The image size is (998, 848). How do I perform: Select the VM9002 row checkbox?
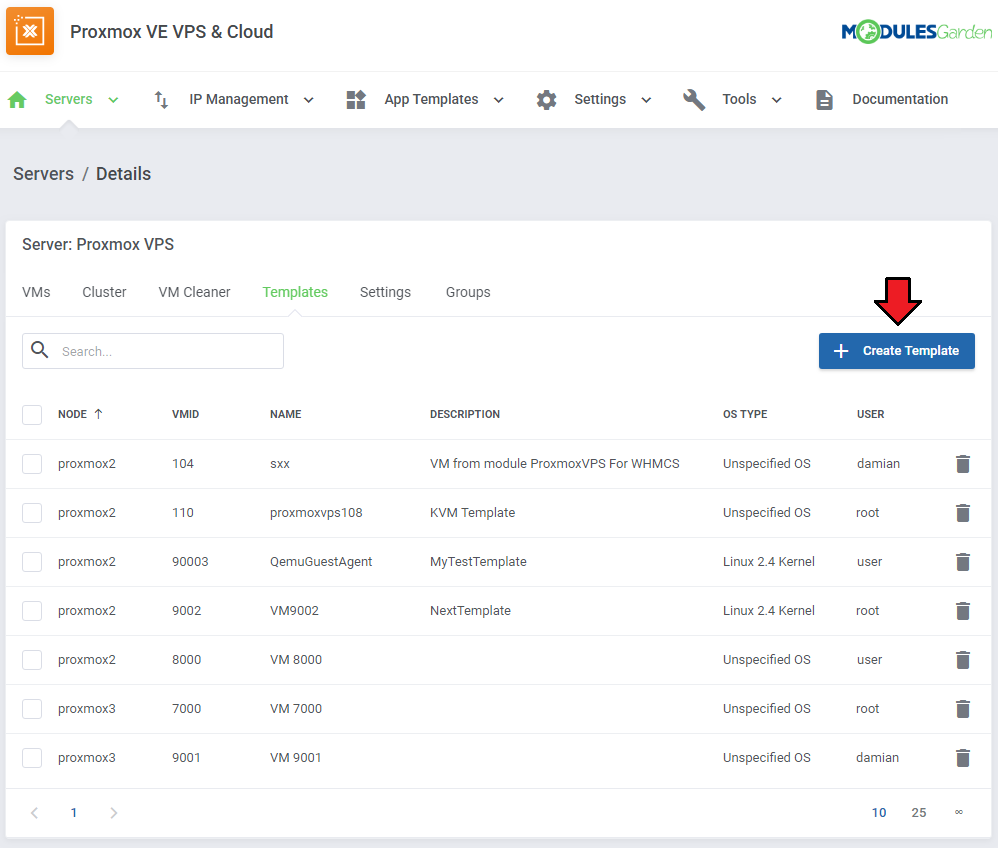(x=32, y=611)
